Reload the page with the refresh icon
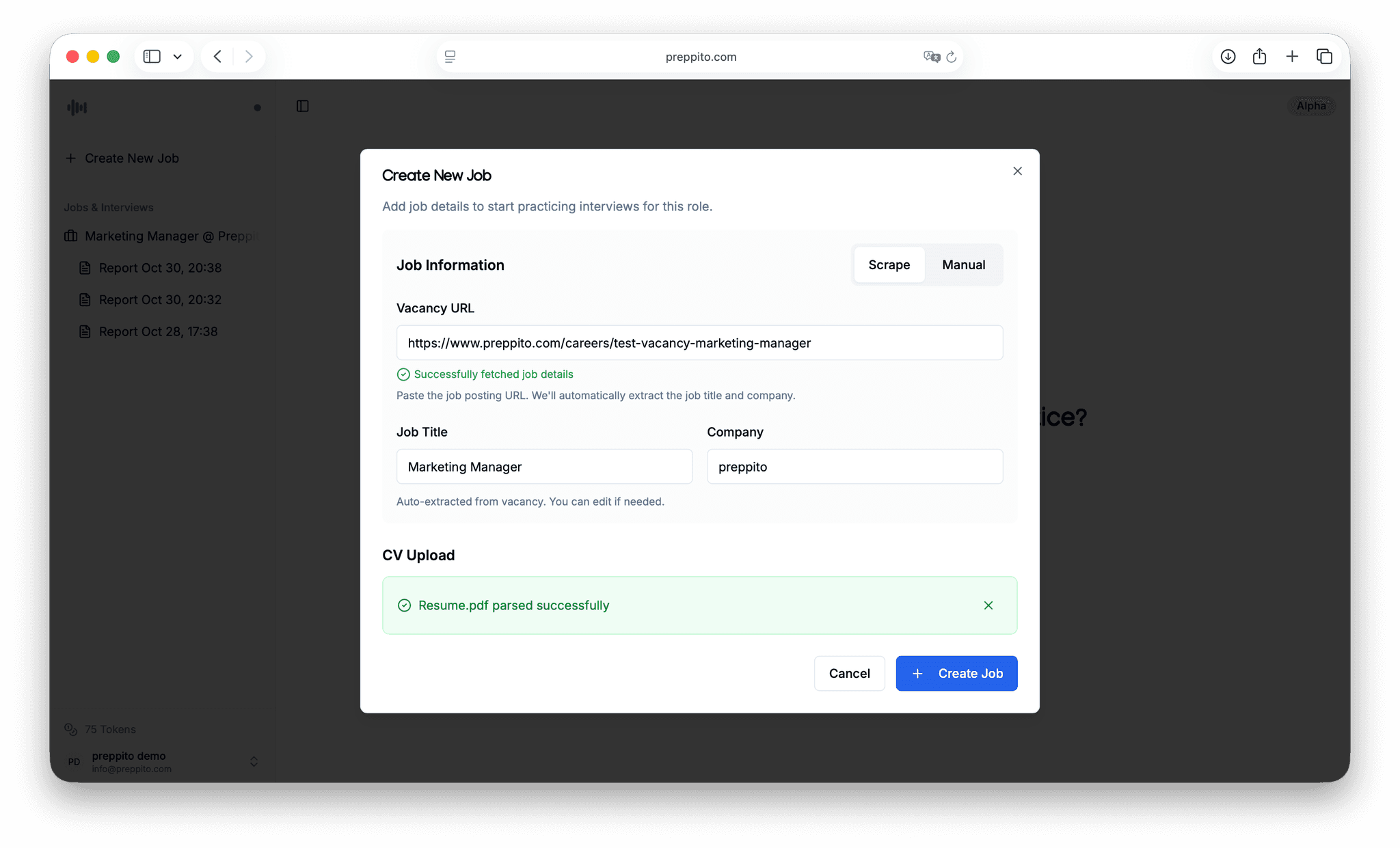This screenshot has height=848, width=1400. pos(951,57)
